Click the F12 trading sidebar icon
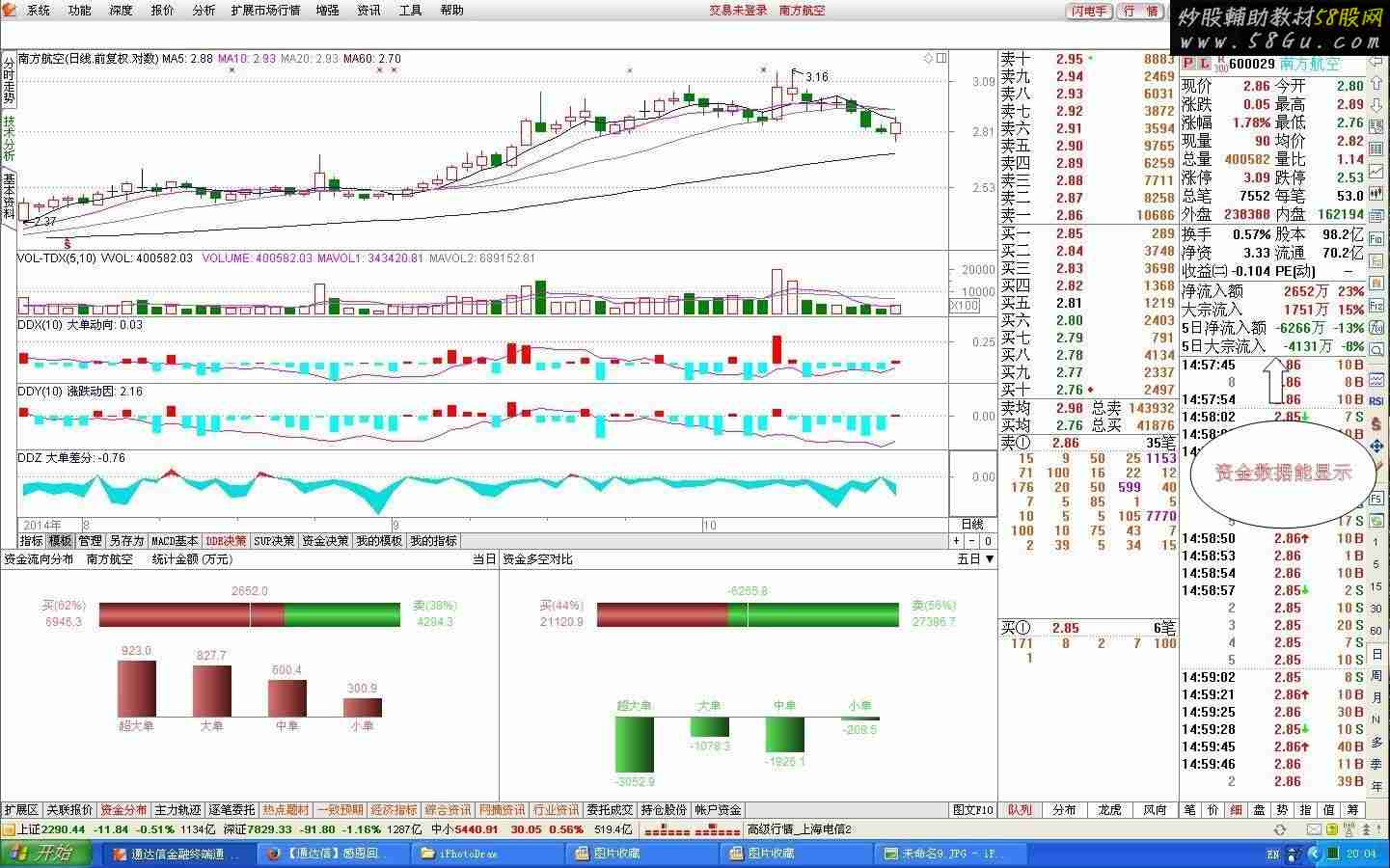Viewport: 1390px width, 868px height. [x=1377, y=304]
